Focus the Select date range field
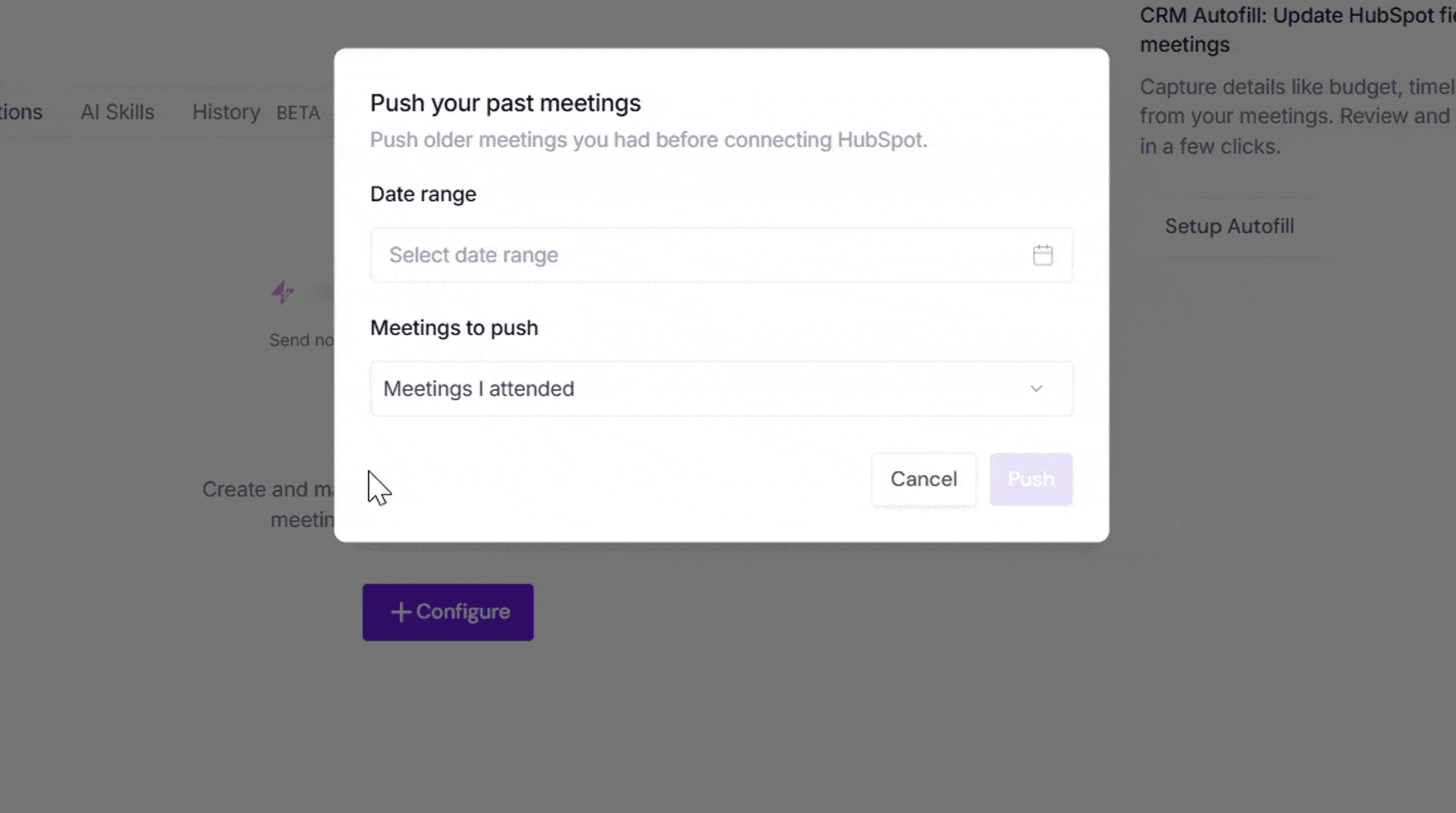Screen dimensions: 1456x813 (x=721, y=255)
